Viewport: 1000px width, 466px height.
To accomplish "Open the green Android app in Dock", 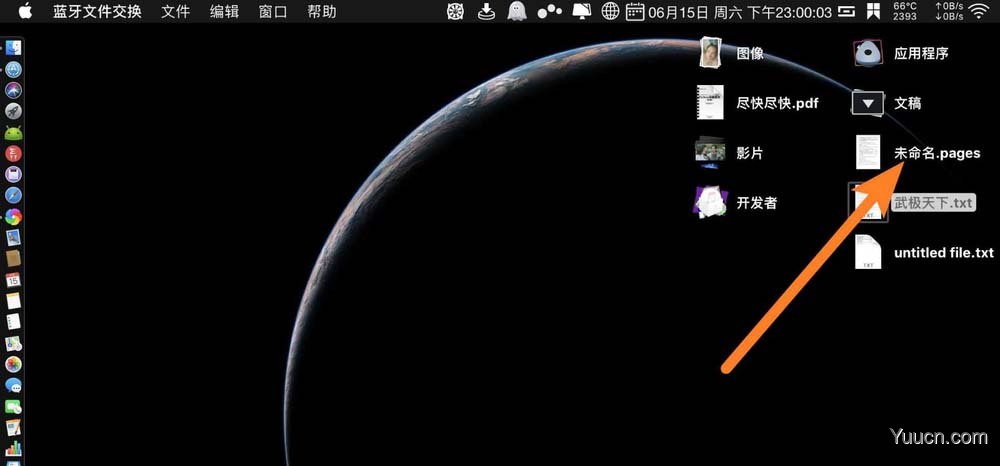I will point(13,133).
